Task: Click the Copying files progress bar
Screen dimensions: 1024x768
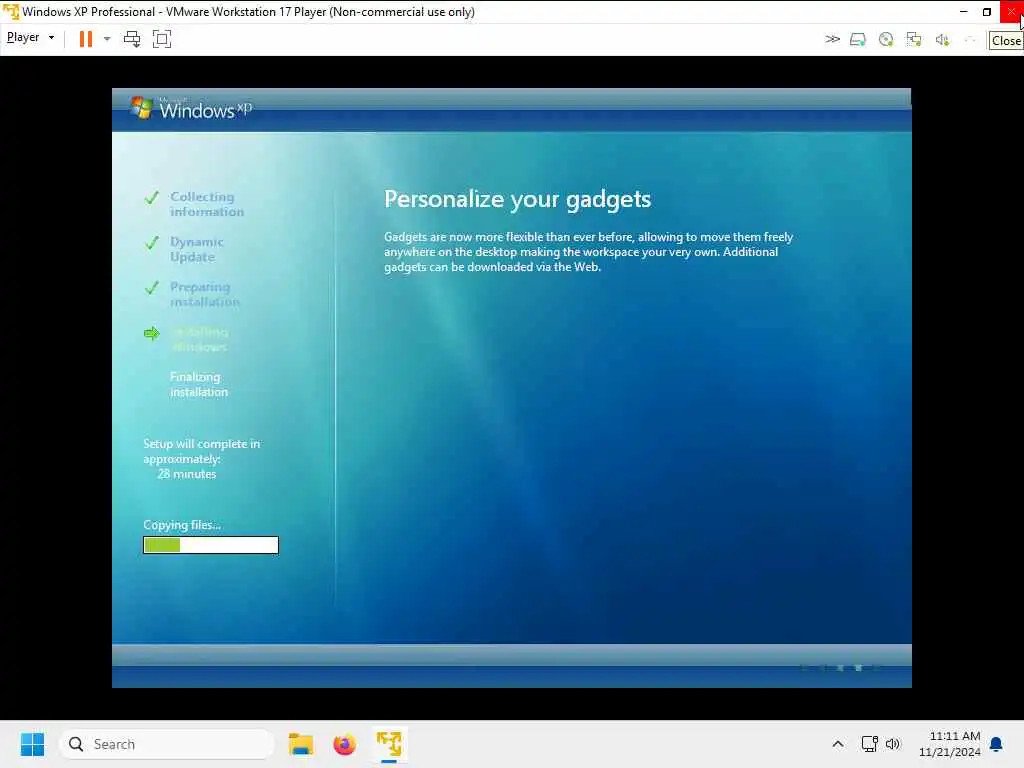Action: (211, 545)
